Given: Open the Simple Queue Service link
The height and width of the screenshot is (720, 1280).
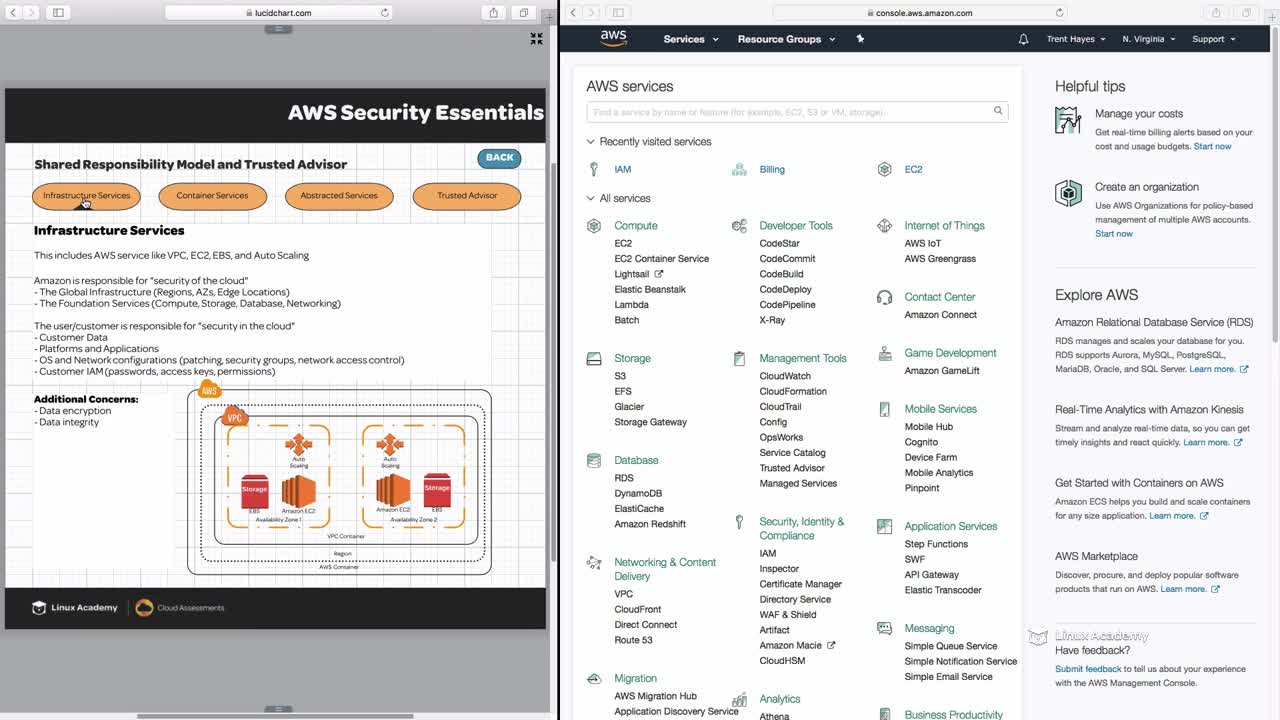Looking at the screenshot, I should click(951, 646).
